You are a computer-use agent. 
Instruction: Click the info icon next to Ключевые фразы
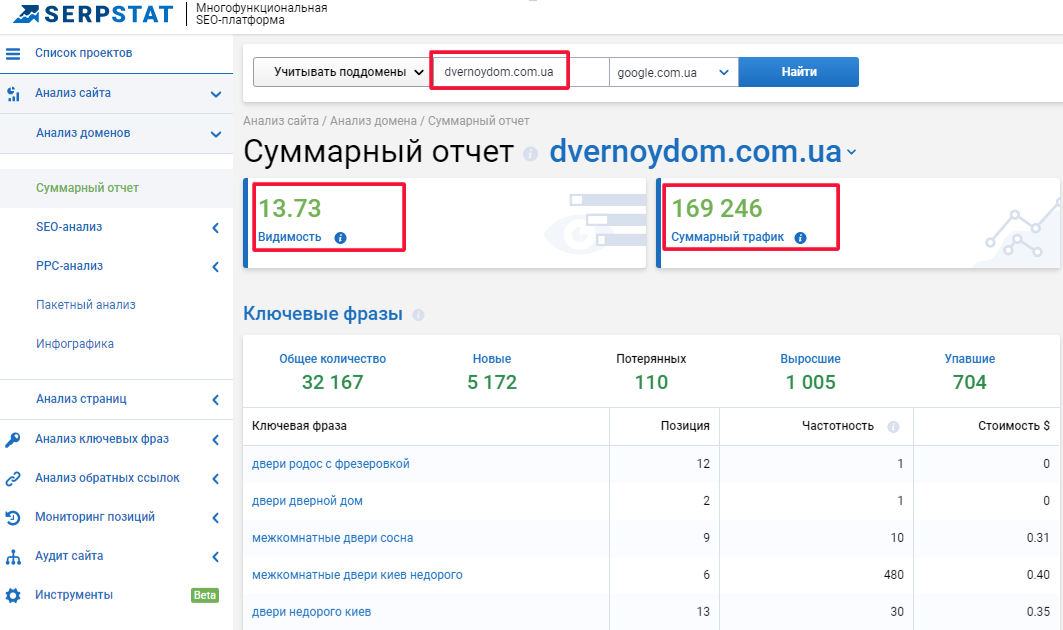(418, 315)
